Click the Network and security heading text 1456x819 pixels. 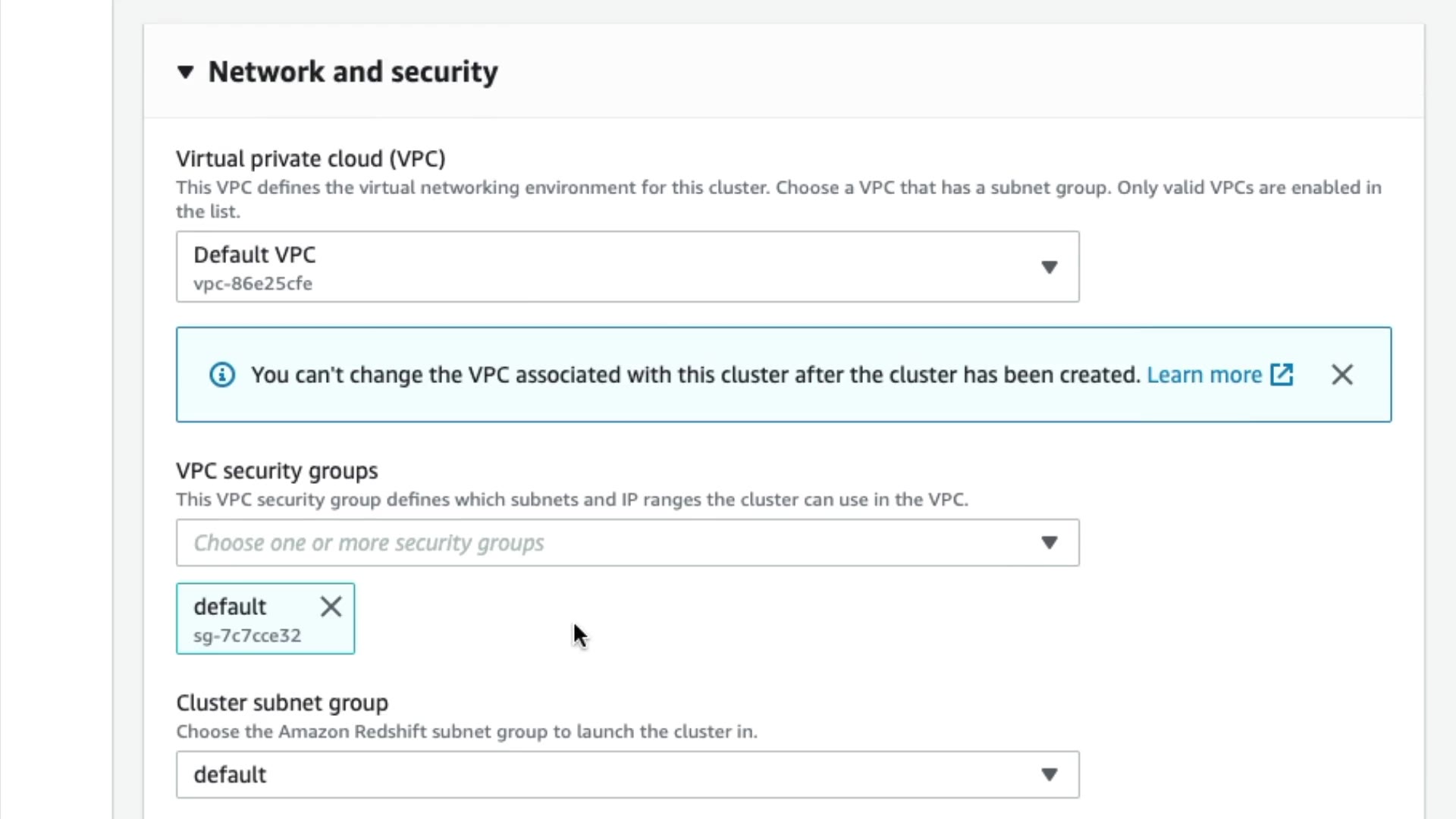[353, 72]
